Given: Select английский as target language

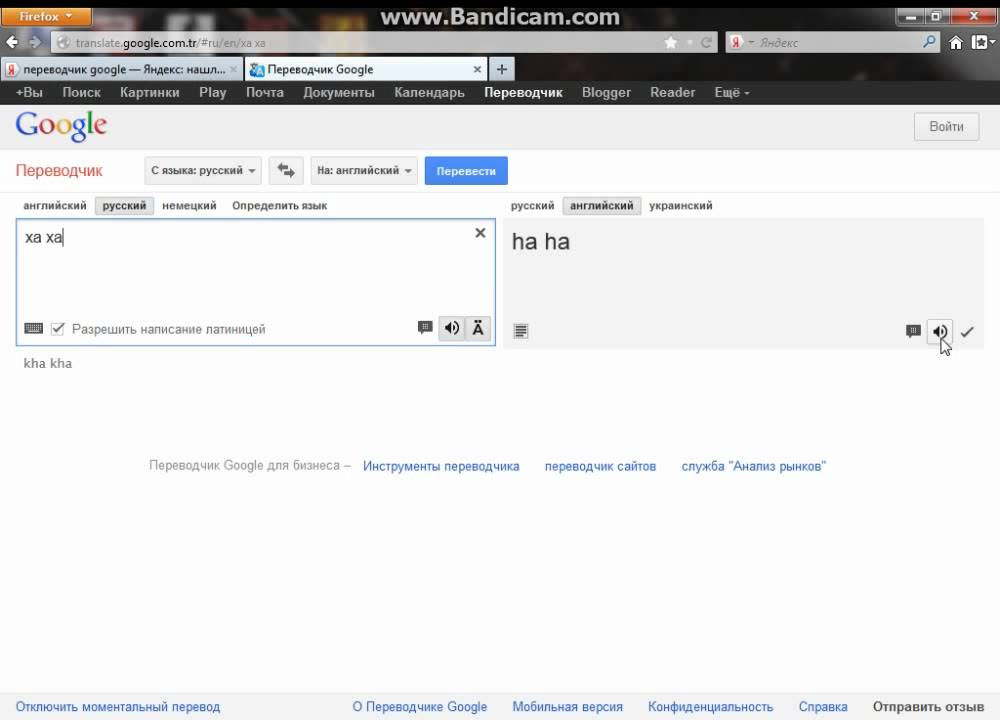Looking at the screenshot, I should [602, 205].
